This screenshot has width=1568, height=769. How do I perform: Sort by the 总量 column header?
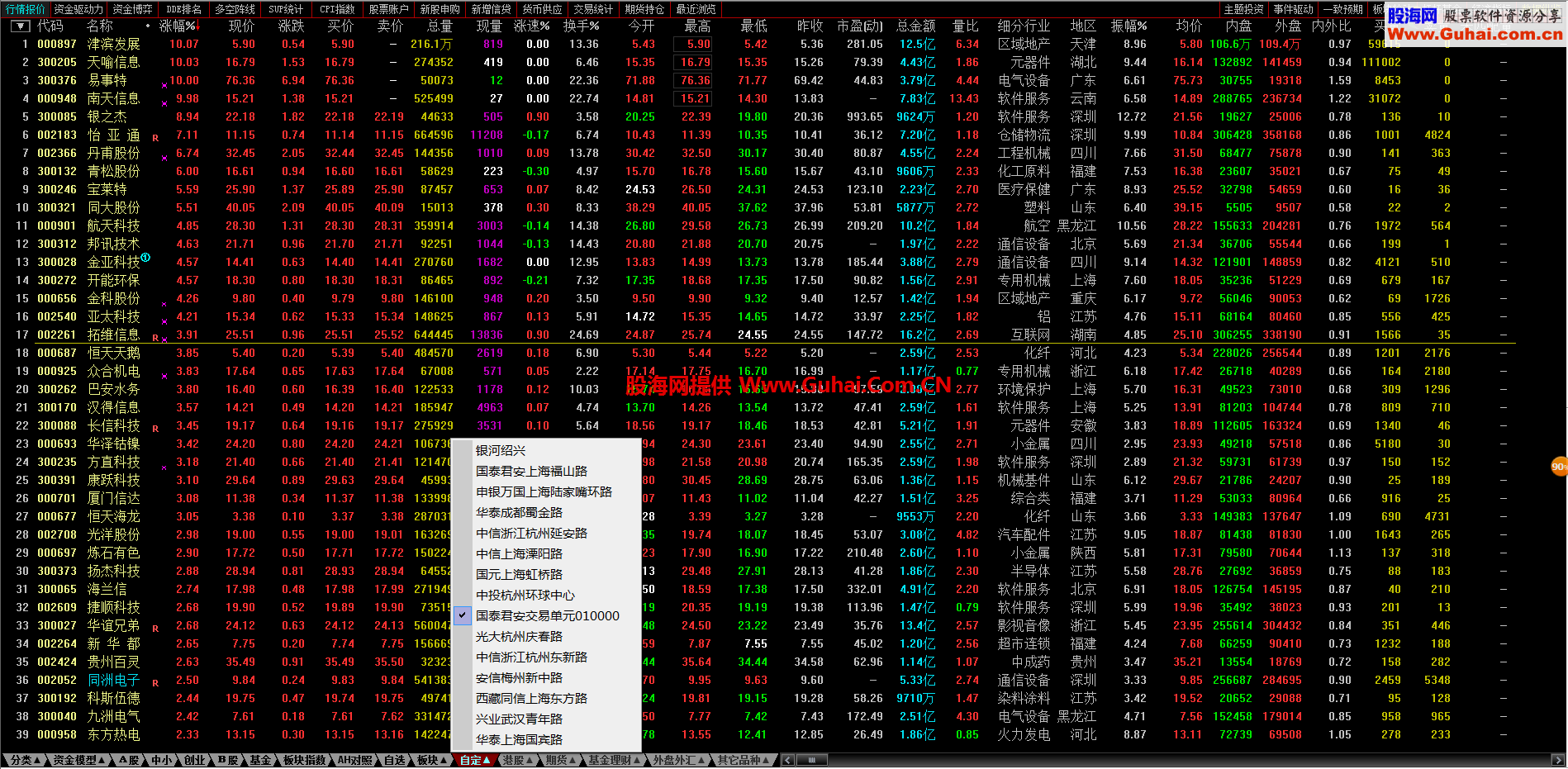pyautogui.click(x=440, y=26)
